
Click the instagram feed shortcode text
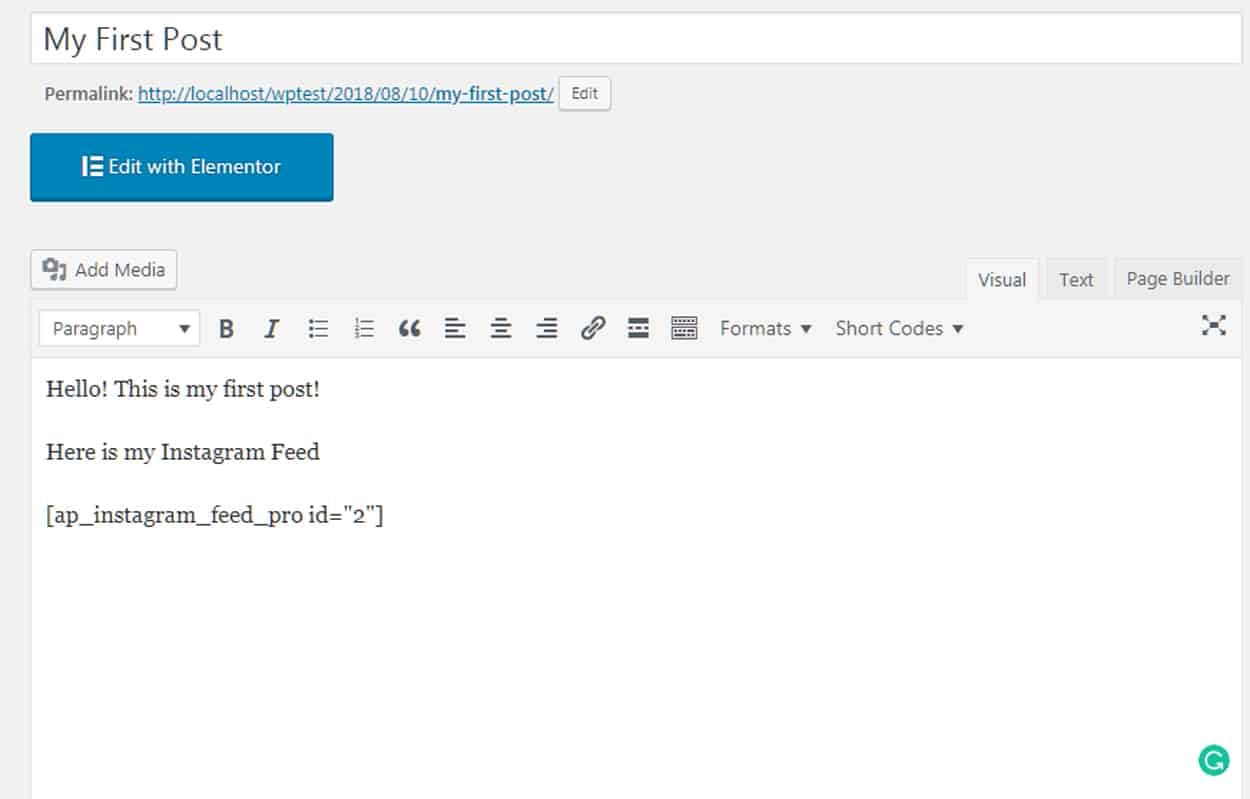coord(215,515)
